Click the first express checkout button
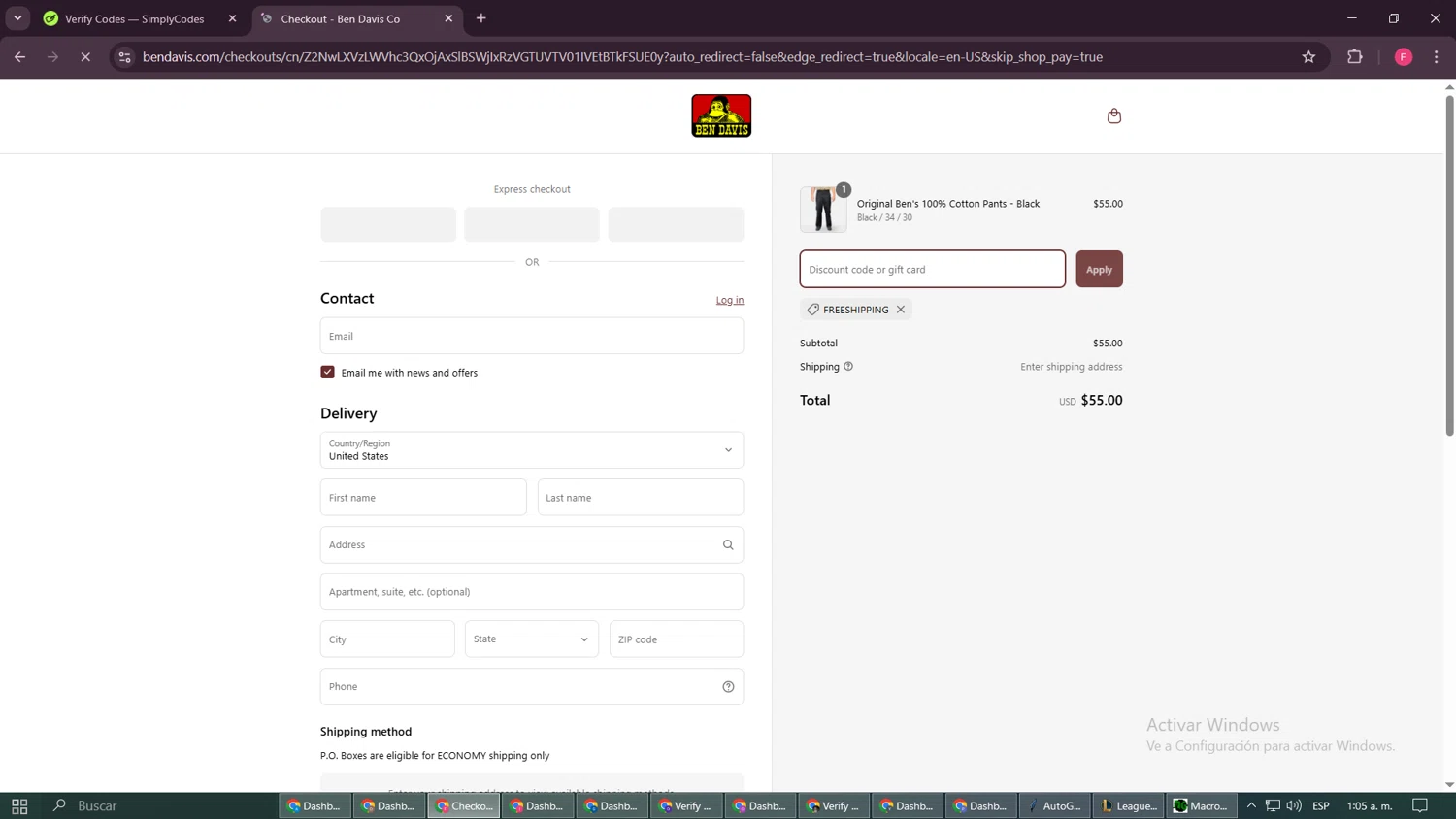 coord(388,224)
